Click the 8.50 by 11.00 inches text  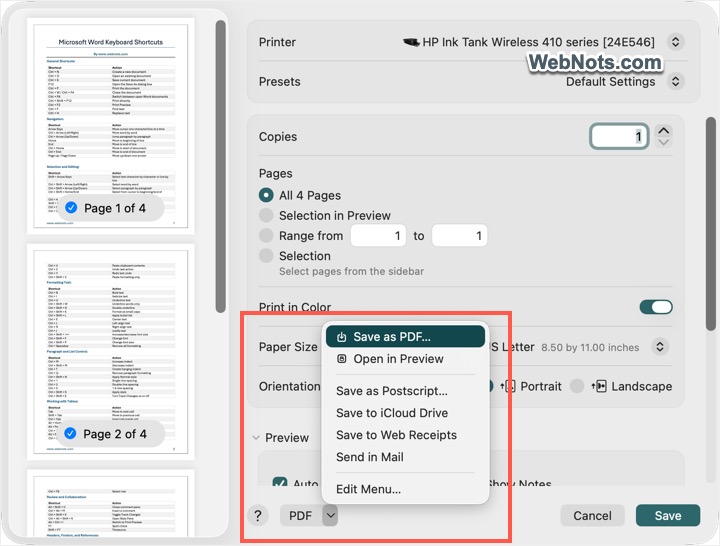tap(590, 348)
